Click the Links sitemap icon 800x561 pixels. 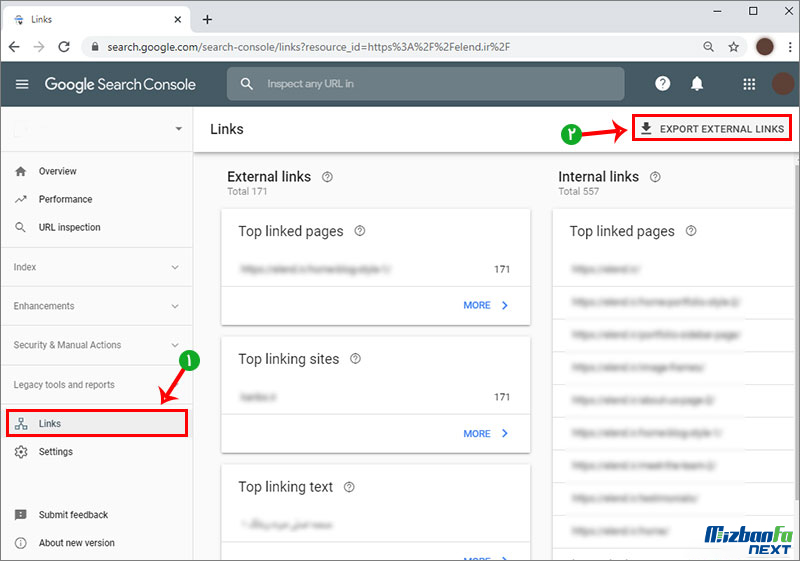[21, 423]
